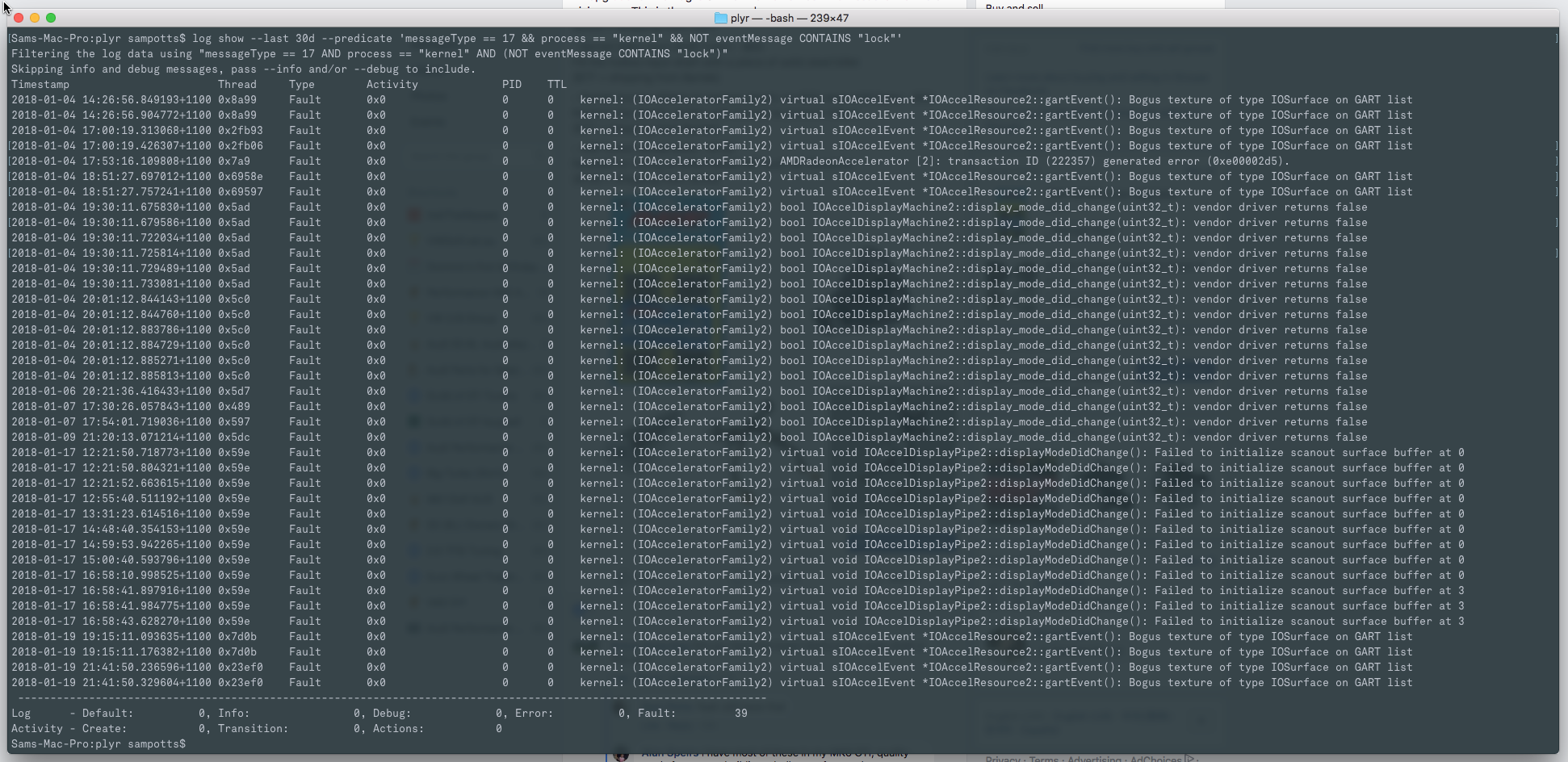Screen dimensions: 1568x762
Task: Click the 'Info:' summary label
Action: coord(234,714)
